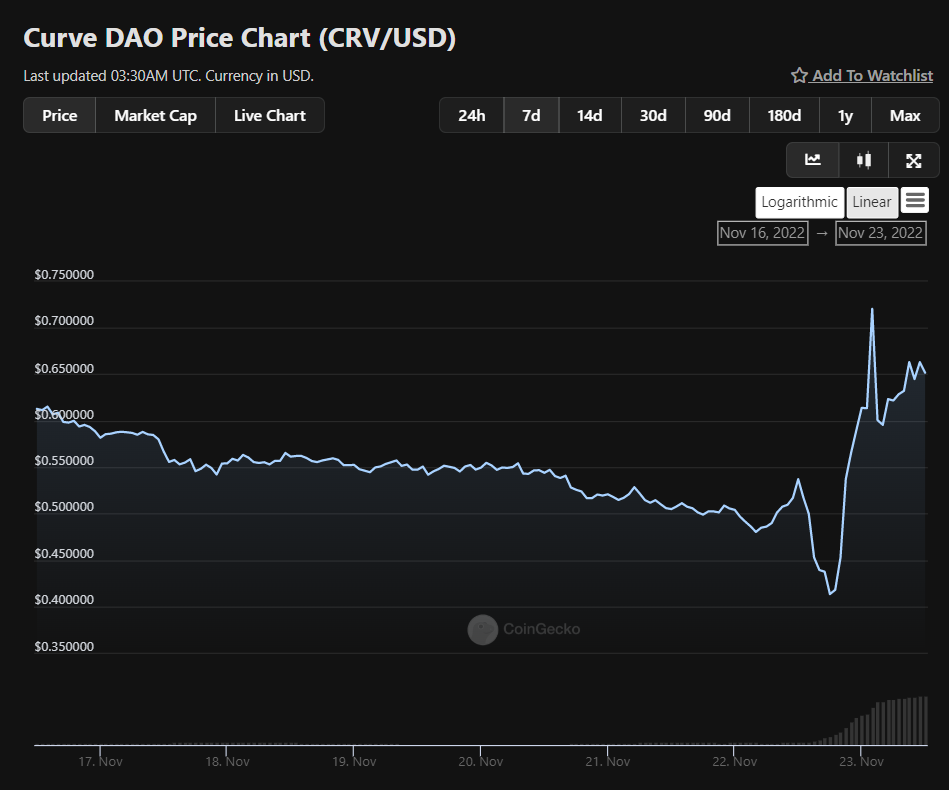Open the Live Chart tab
This screenshot has height=790, width=949.
(270, 115)
